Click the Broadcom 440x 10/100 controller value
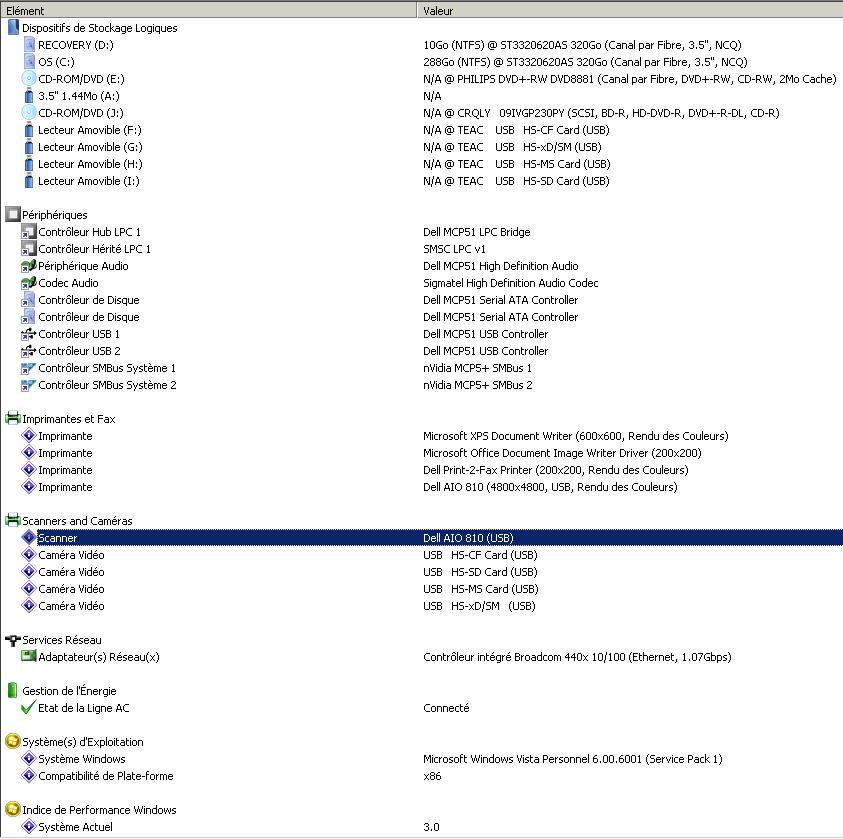 [x=577, y=657]
